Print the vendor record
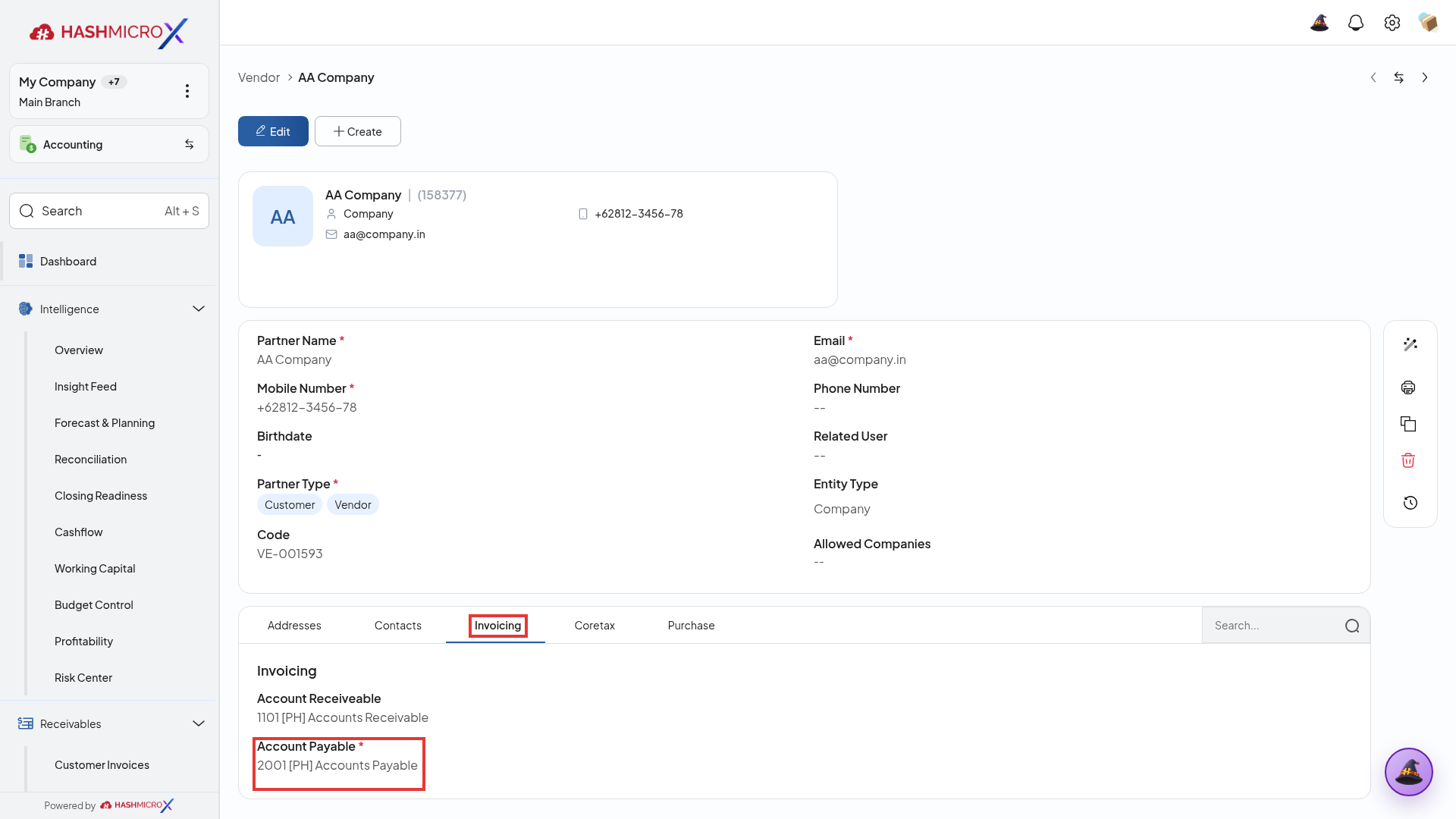1456x819 pixels. coord(1408,388)
